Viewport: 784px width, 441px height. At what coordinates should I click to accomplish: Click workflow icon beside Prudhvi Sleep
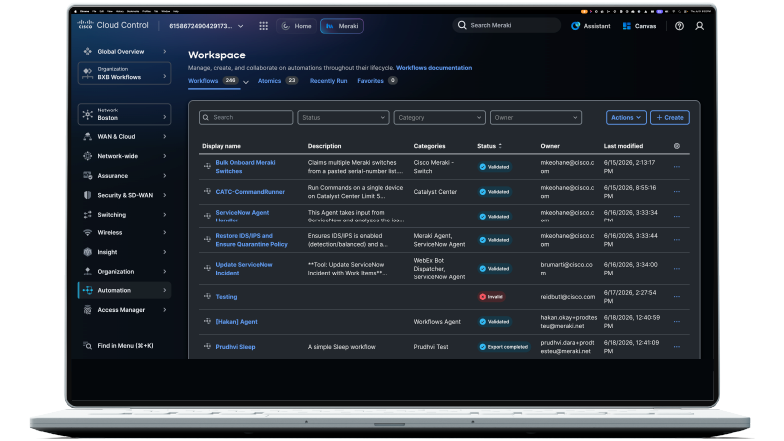[x=207, y=346]
